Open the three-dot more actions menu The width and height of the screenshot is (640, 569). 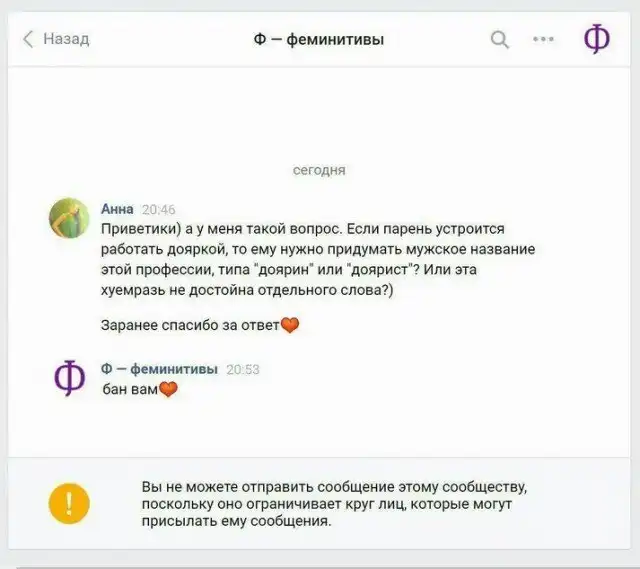point(543,39)
